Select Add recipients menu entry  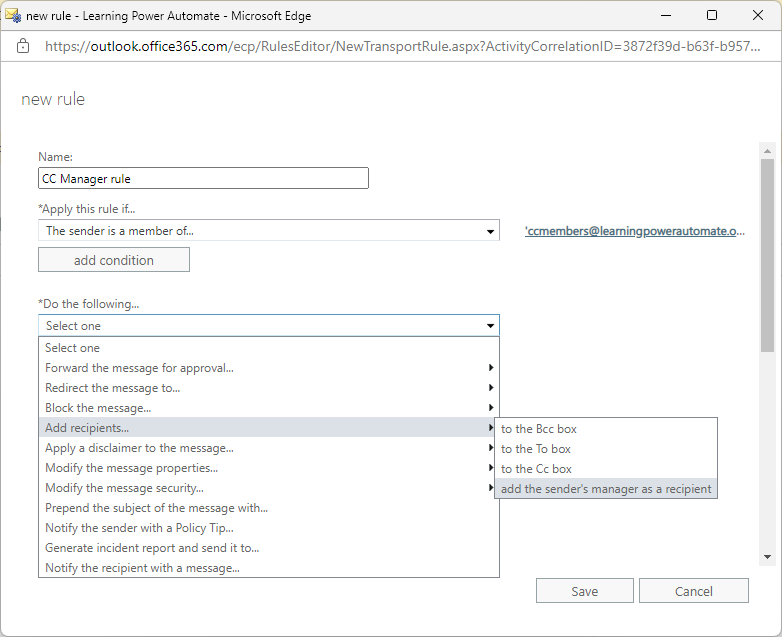coord(87,428)
